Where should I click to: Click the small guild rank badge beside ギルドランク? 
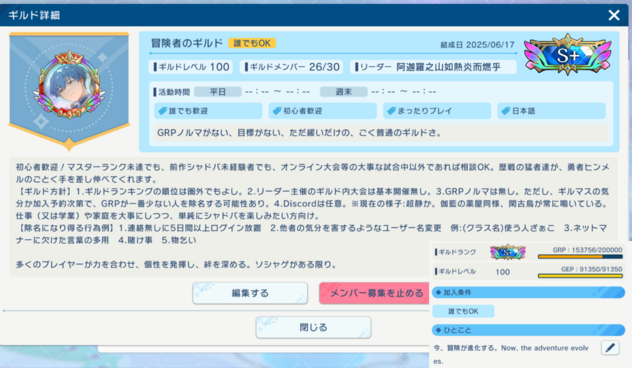507,252
